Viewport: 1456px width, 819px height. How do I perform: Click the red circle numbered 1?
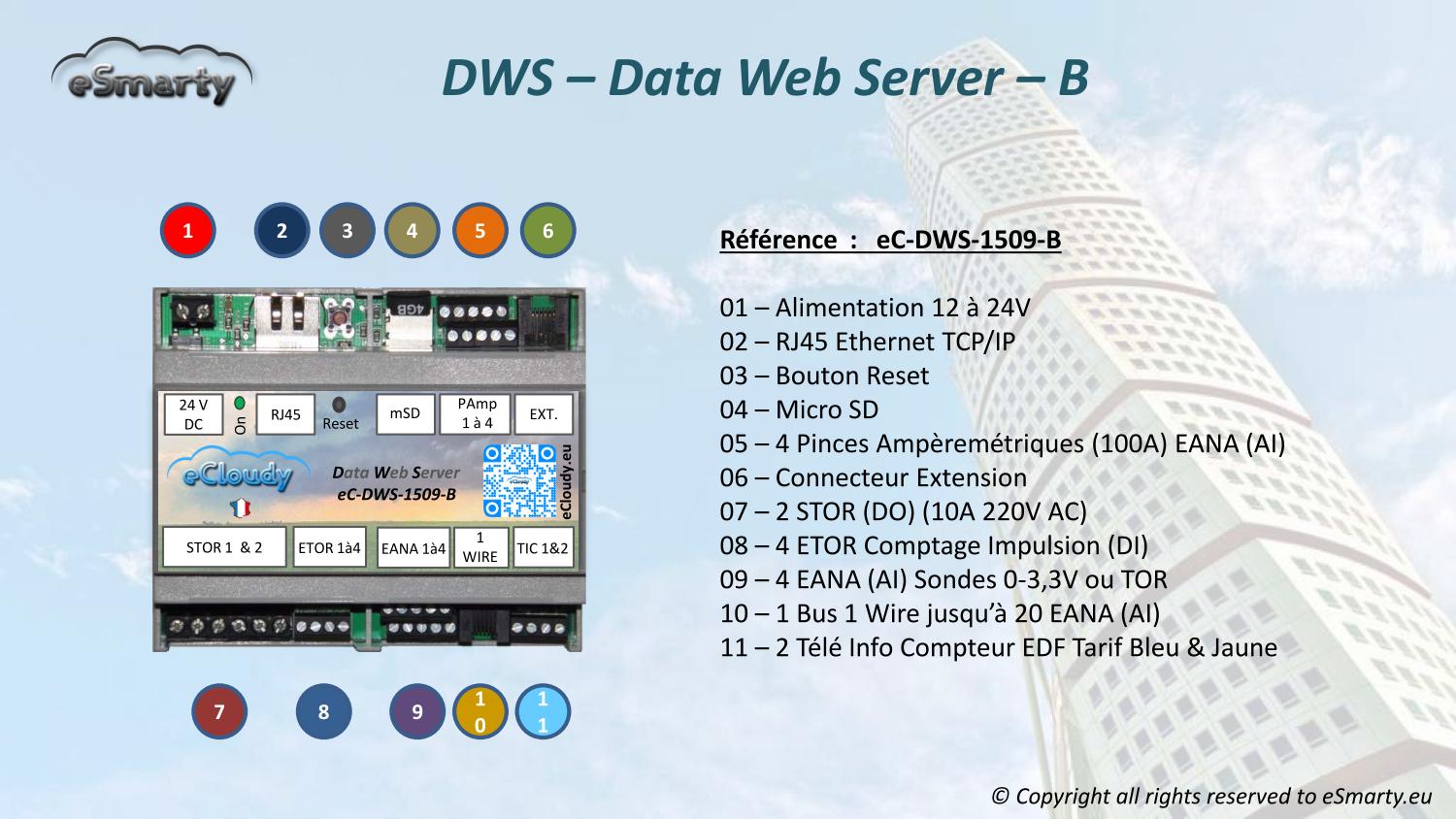click(188, 231)
